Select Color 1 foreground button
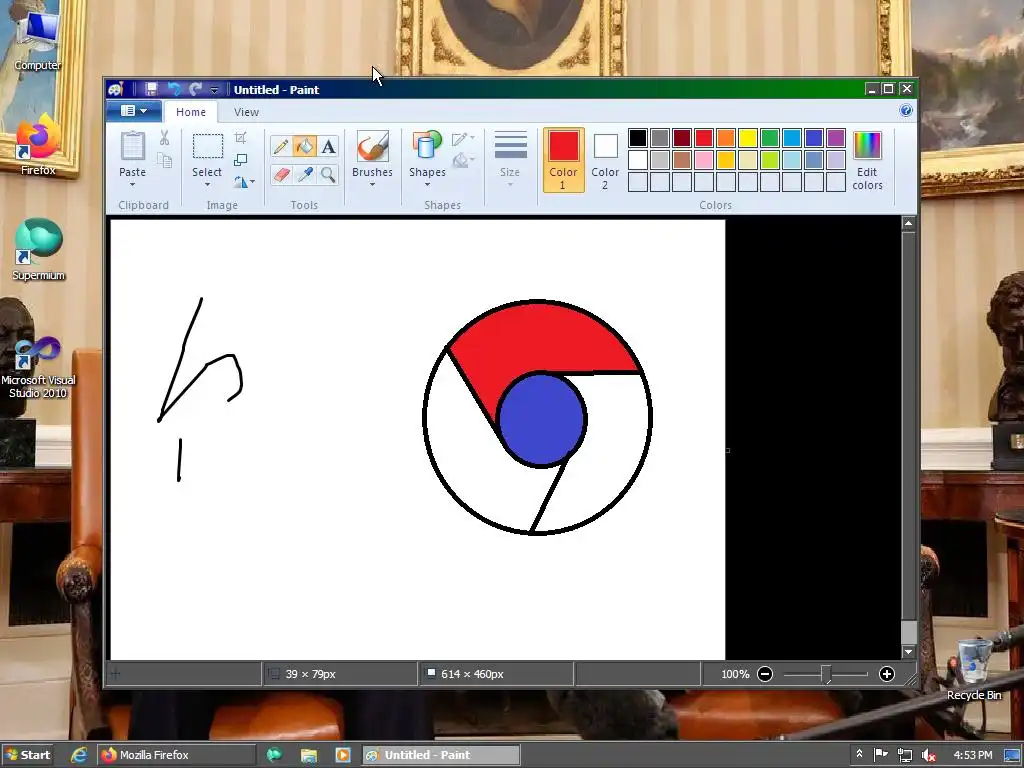The image size is (1024, 768). tap(563, 160)
